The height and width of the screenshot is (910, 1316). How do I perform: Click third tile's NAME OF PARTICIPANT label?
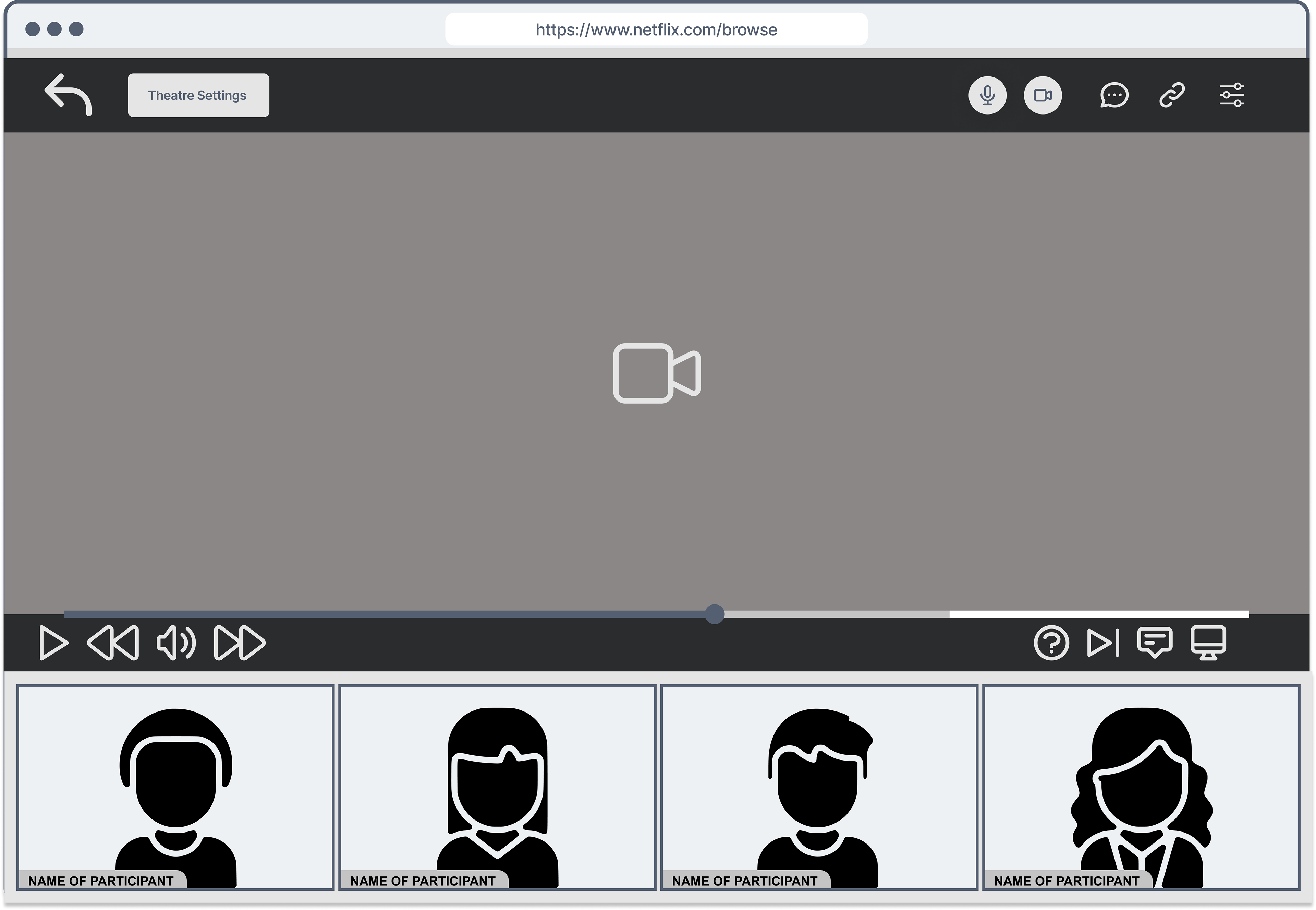click(744, 881)
